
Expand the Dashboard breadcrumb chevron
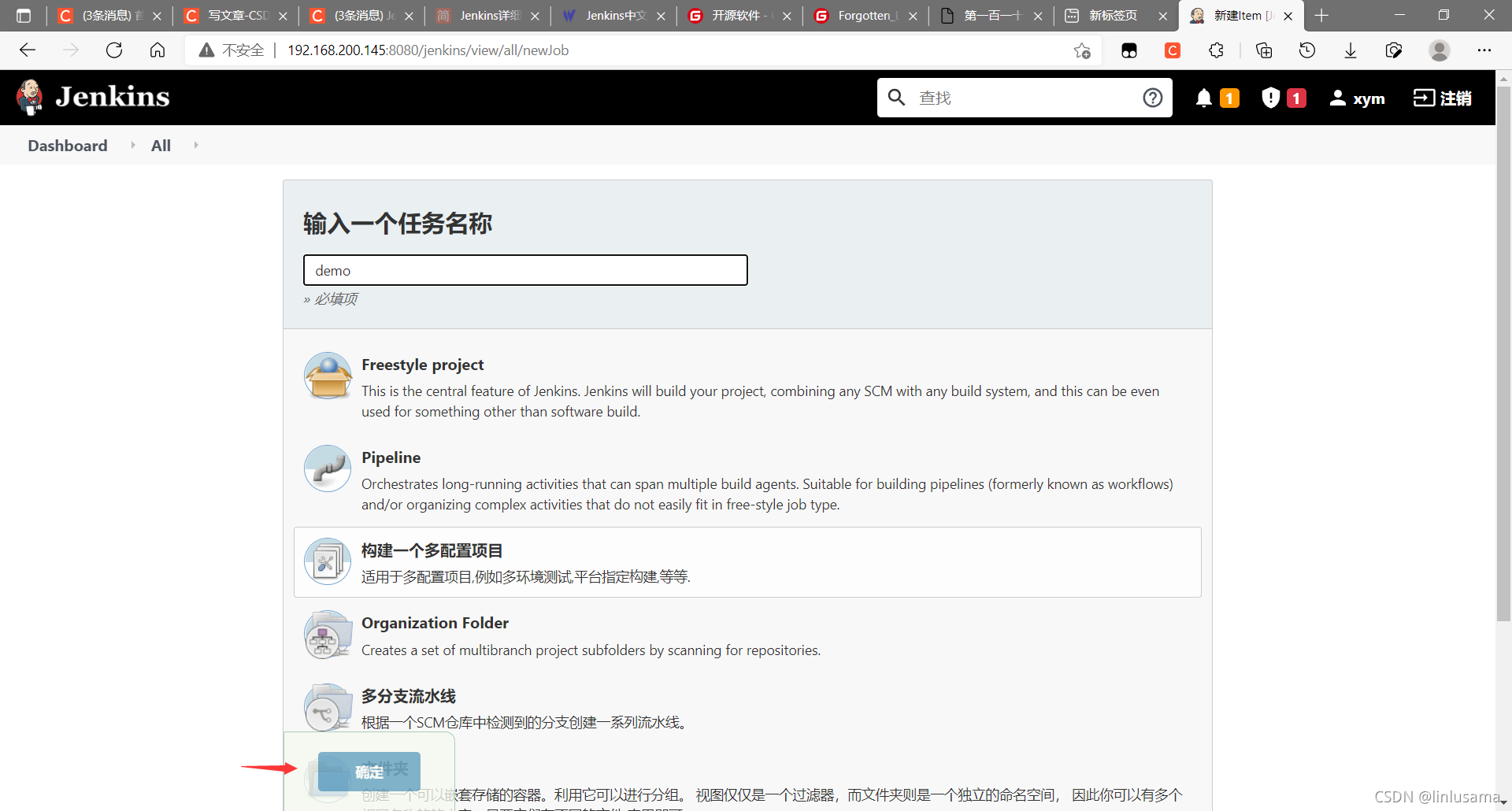(x=132, y=145)
